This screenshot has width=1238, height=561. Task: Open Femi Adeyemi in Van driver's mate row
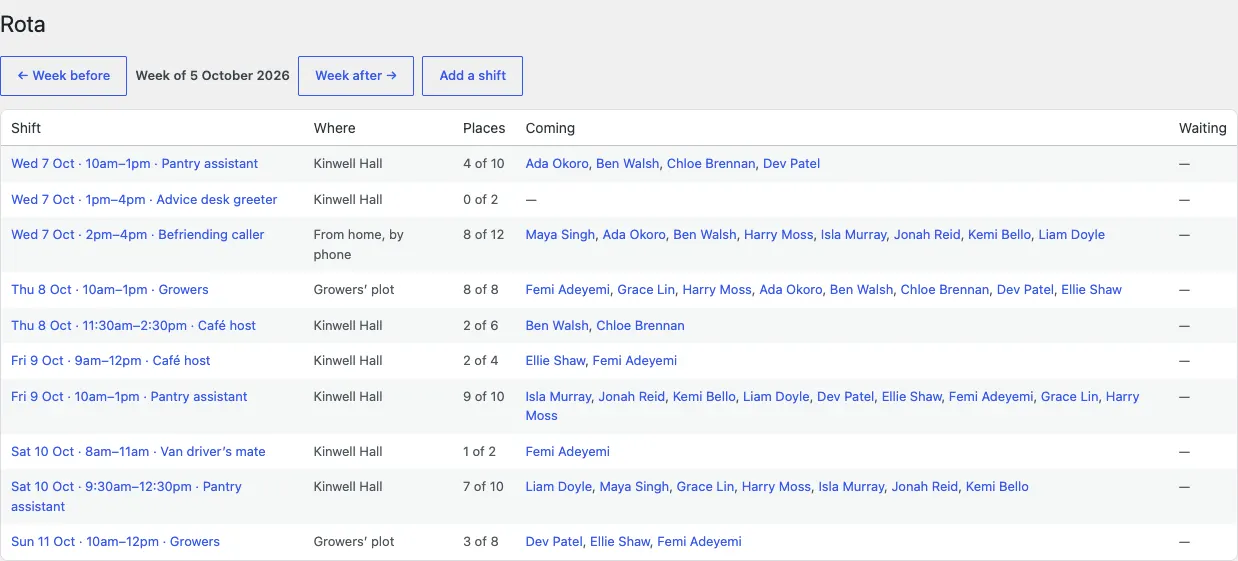click(x=568, y=452)
